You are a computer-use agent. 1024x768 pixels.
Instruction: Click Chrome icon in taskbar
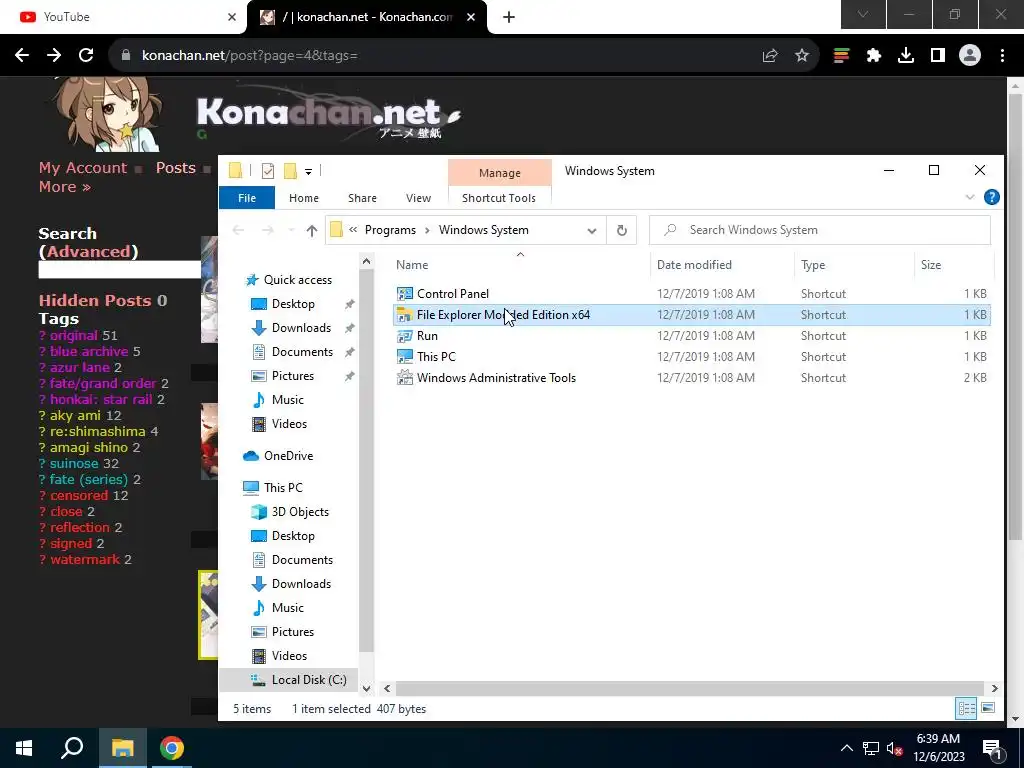click(172, 748)
